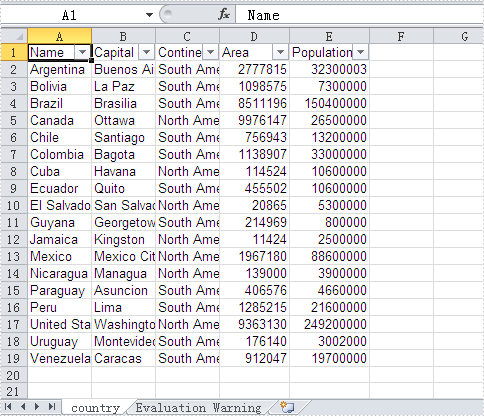Select the Caracas capital cell
The image size is (484, 416).
123,358
